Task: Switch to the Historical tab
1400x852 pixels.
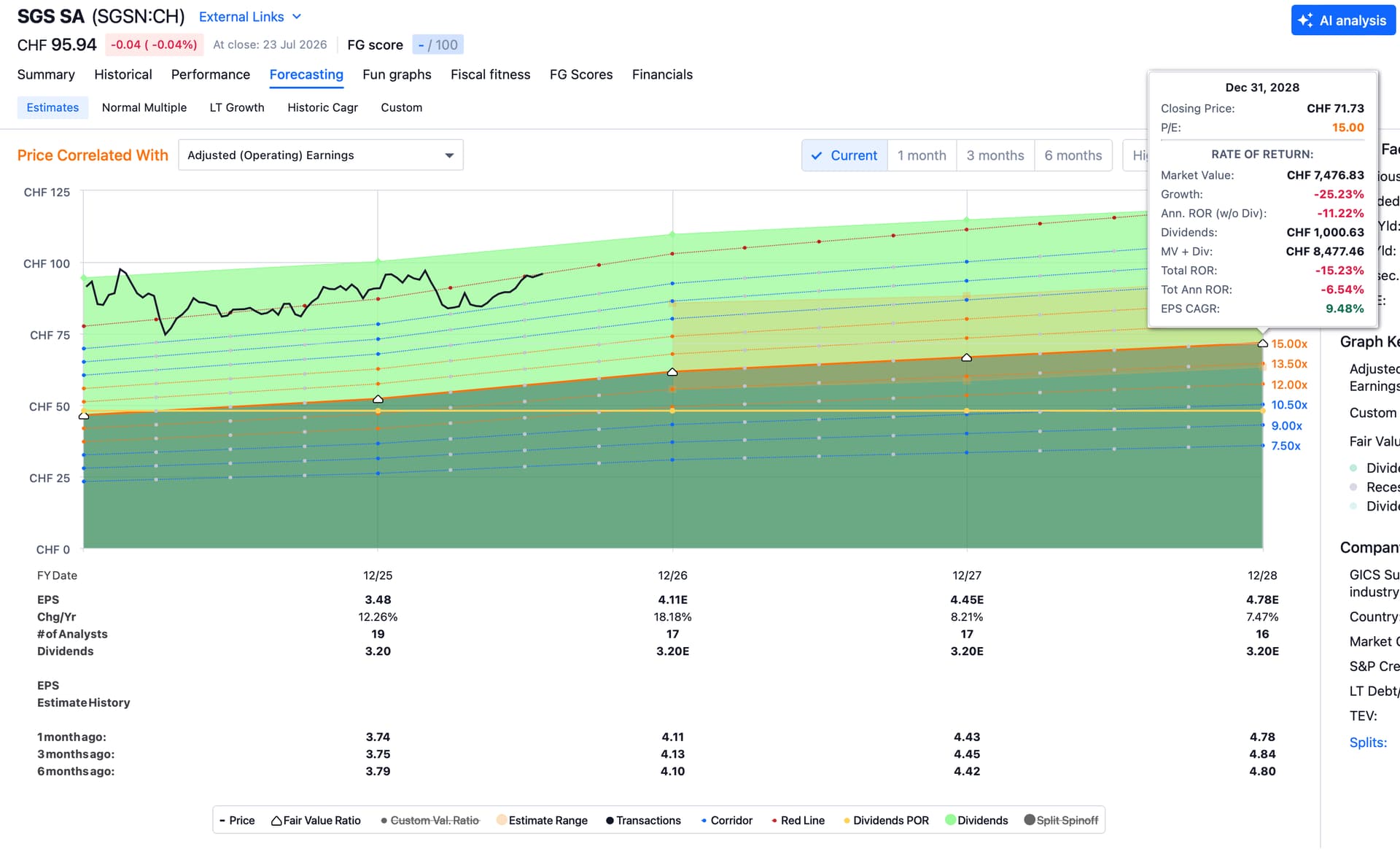Action: [123, 74]
